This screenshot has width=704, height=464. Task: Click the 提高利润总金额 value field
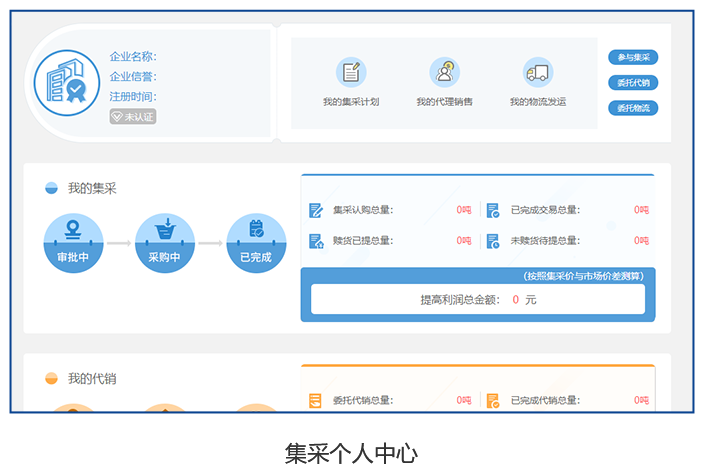[477, 299]
